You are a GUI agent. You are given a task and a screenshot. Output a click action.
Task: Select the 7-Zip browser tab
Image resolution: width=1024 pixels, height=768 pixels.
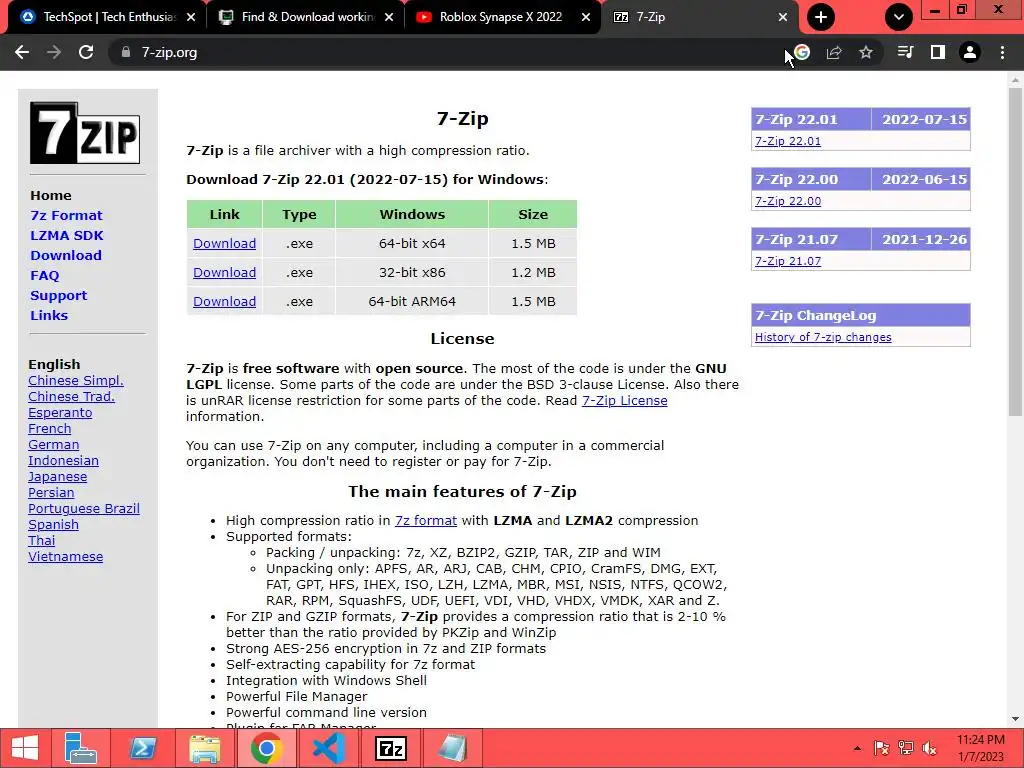[x=699, y=17]
